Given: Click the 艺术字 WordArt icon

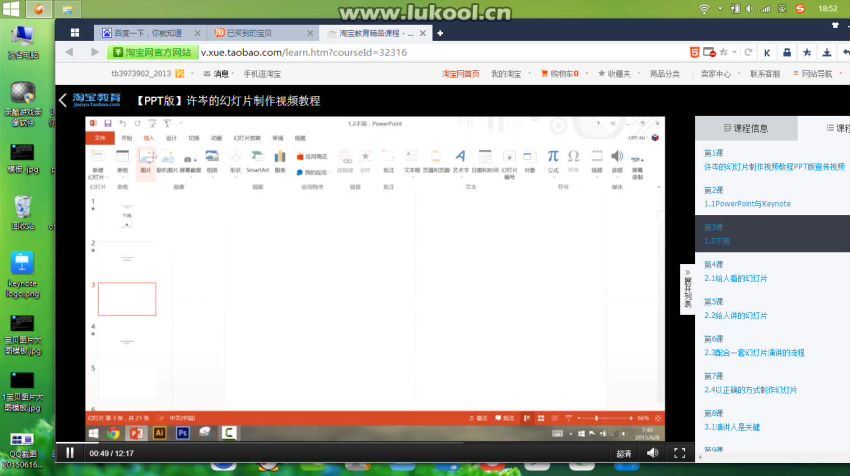Looking at the screenshot, I should click(460, 162).
